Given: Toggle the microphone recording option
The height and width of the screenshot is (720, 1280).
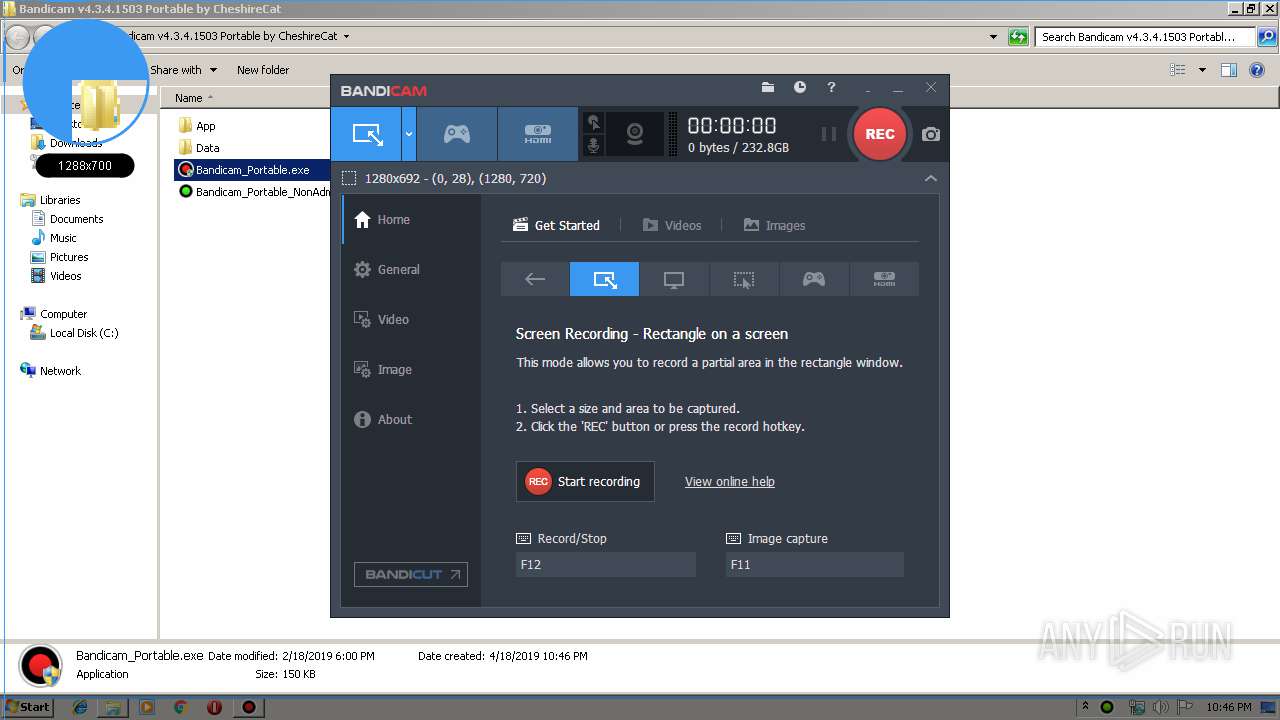Looking at the screenshot, I should [x=594, y=146].
